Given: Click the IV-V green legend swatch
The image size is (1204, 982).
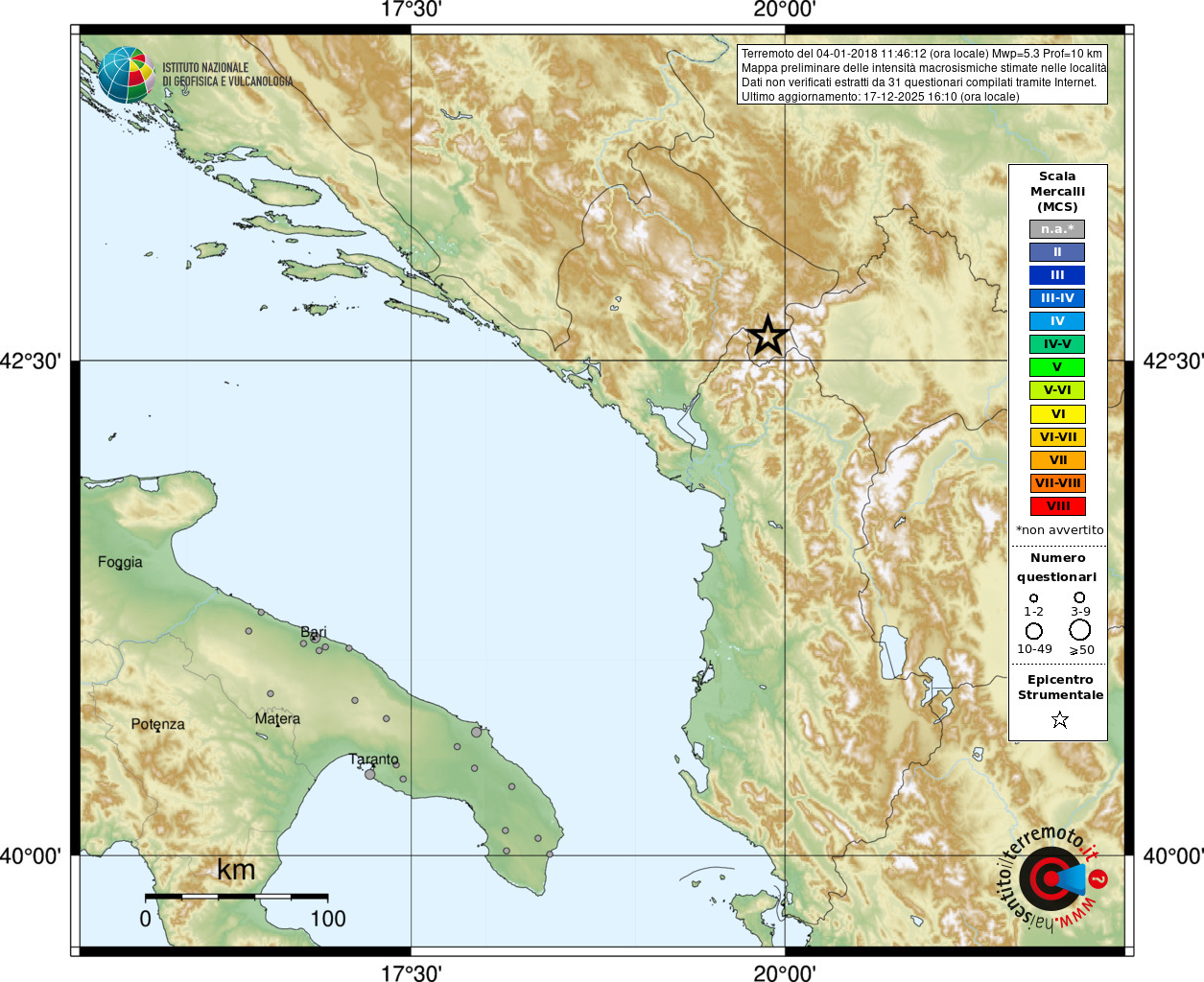Looking at the screenshot, I should 1057,344.
